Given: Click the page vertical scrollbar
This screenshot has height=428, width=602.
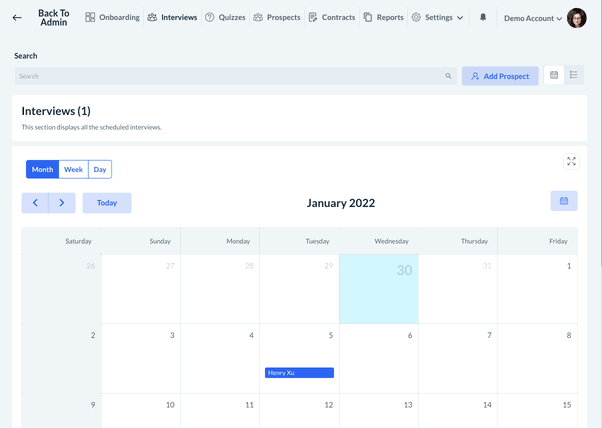Looking at the screenshot, I should [x=600, y=132].
